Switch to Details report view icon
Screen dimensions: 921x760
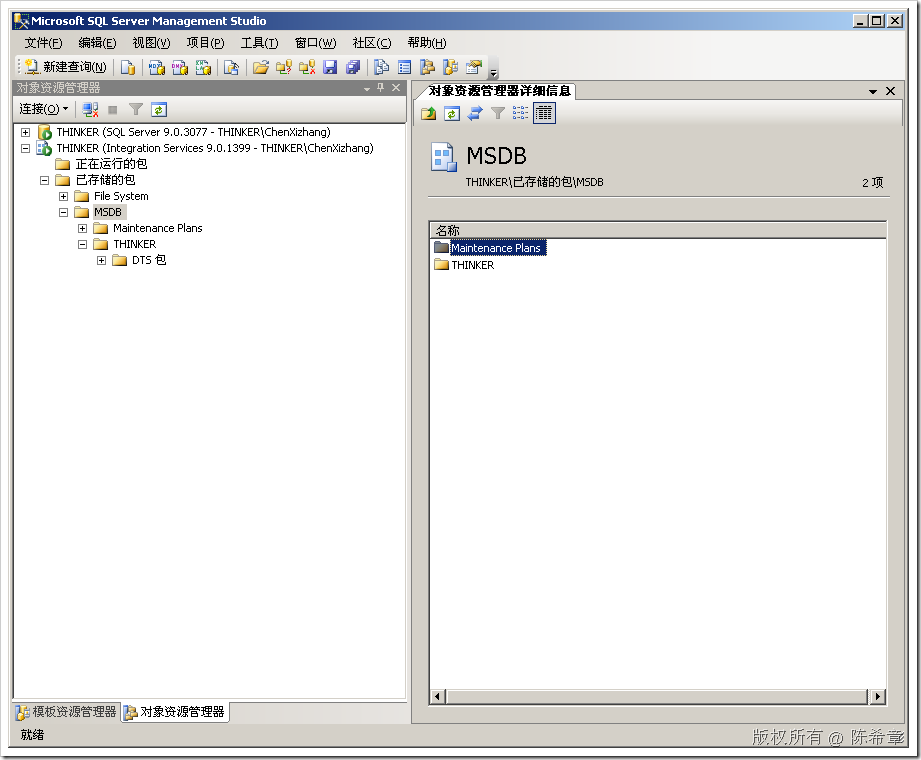pos(544,113)
